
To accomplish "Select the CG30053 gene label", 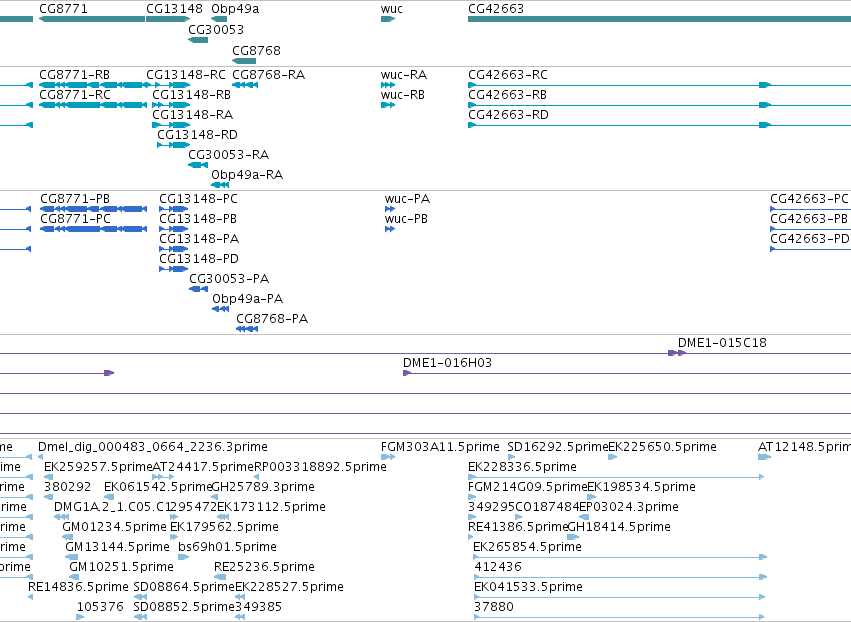I will pyautogui.click(x=216, y=29).
